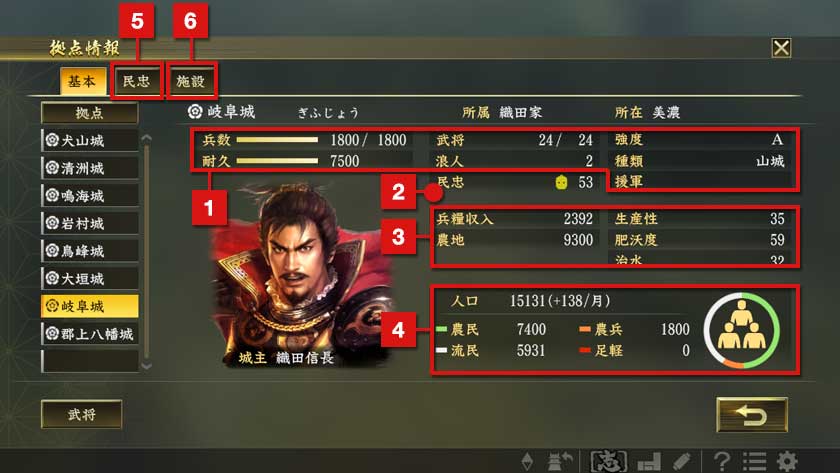Select 清洲城 in the castle list
This screenshot has width=840, height=473.
(89, 168)
